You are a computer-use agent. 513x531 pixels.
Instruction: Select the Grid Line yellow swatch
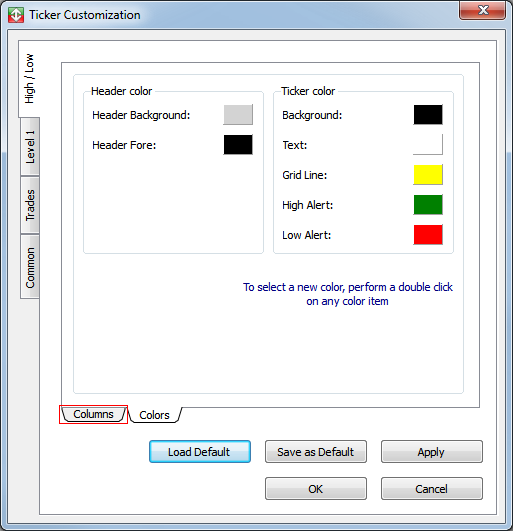point(428,175)
